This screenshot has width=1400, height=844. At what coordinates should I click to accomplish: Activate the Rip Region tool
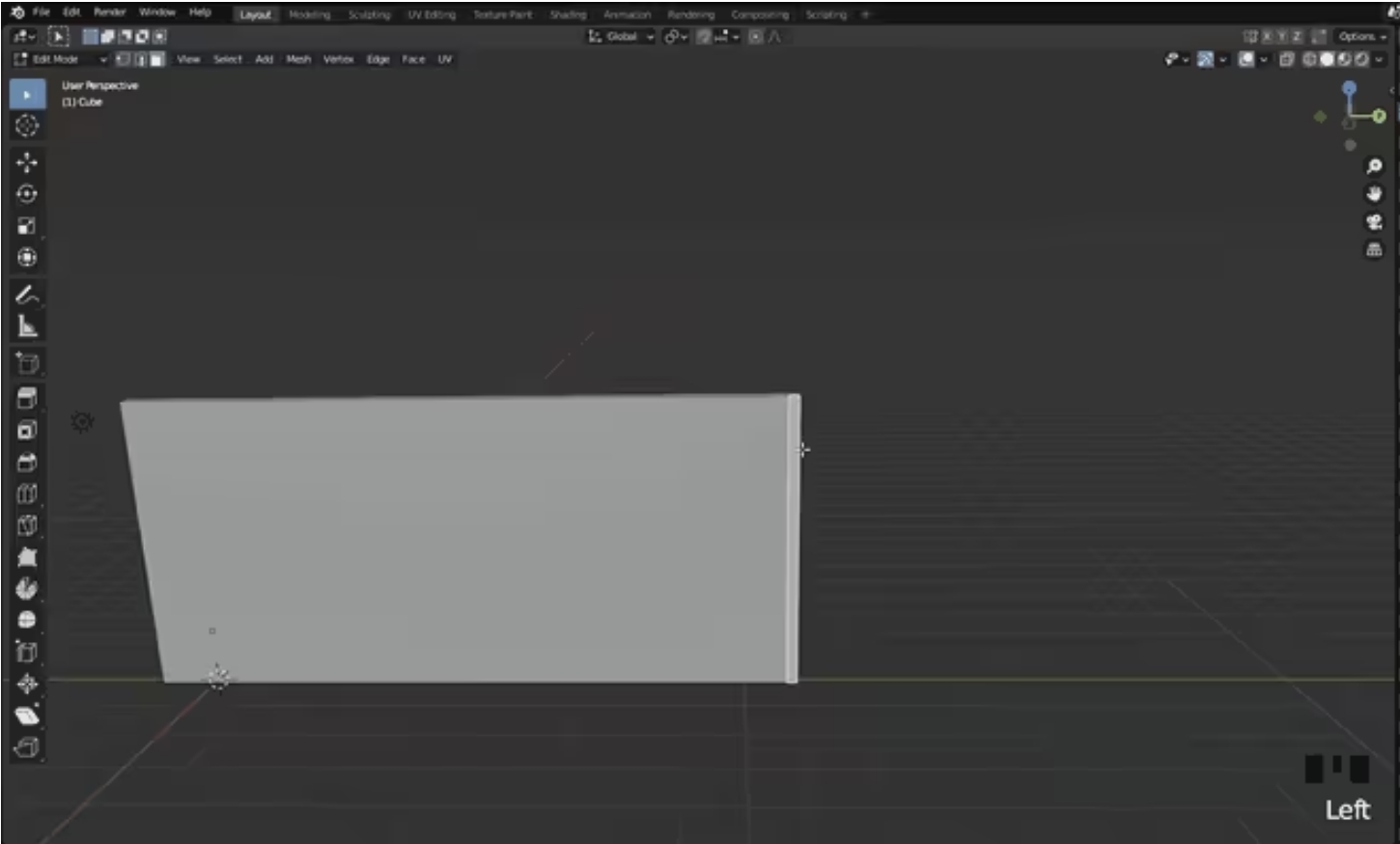tap(27, 747)
